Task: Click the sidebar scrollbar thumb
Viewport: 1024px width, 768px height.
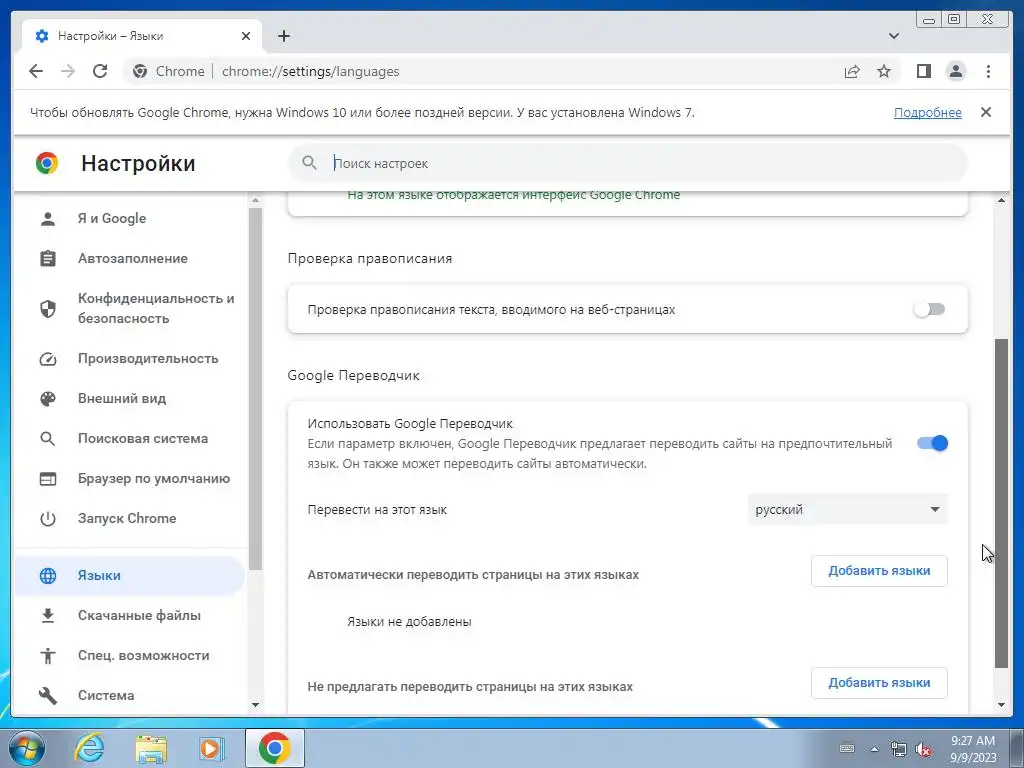Action: coord(255,389)
